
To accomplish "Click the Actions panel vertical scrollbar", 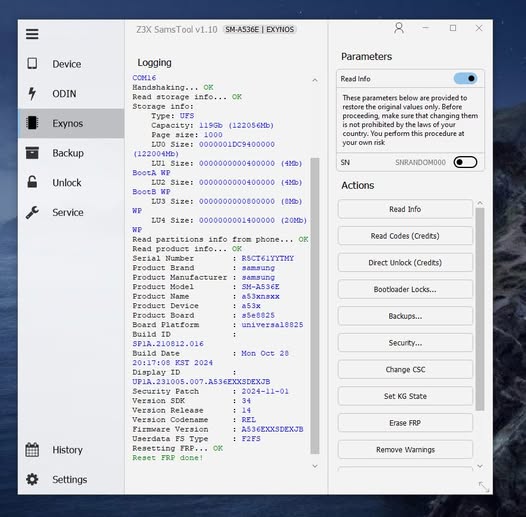I will pos(480,309).
